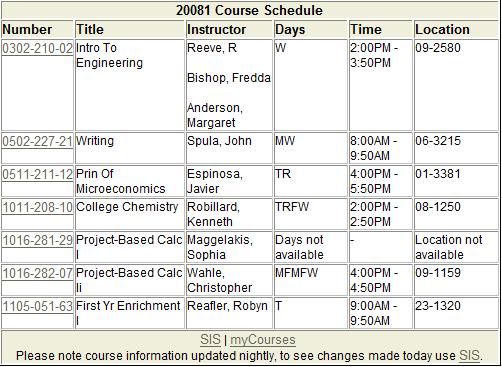Open course link 1011-208-10

(37, 207)
